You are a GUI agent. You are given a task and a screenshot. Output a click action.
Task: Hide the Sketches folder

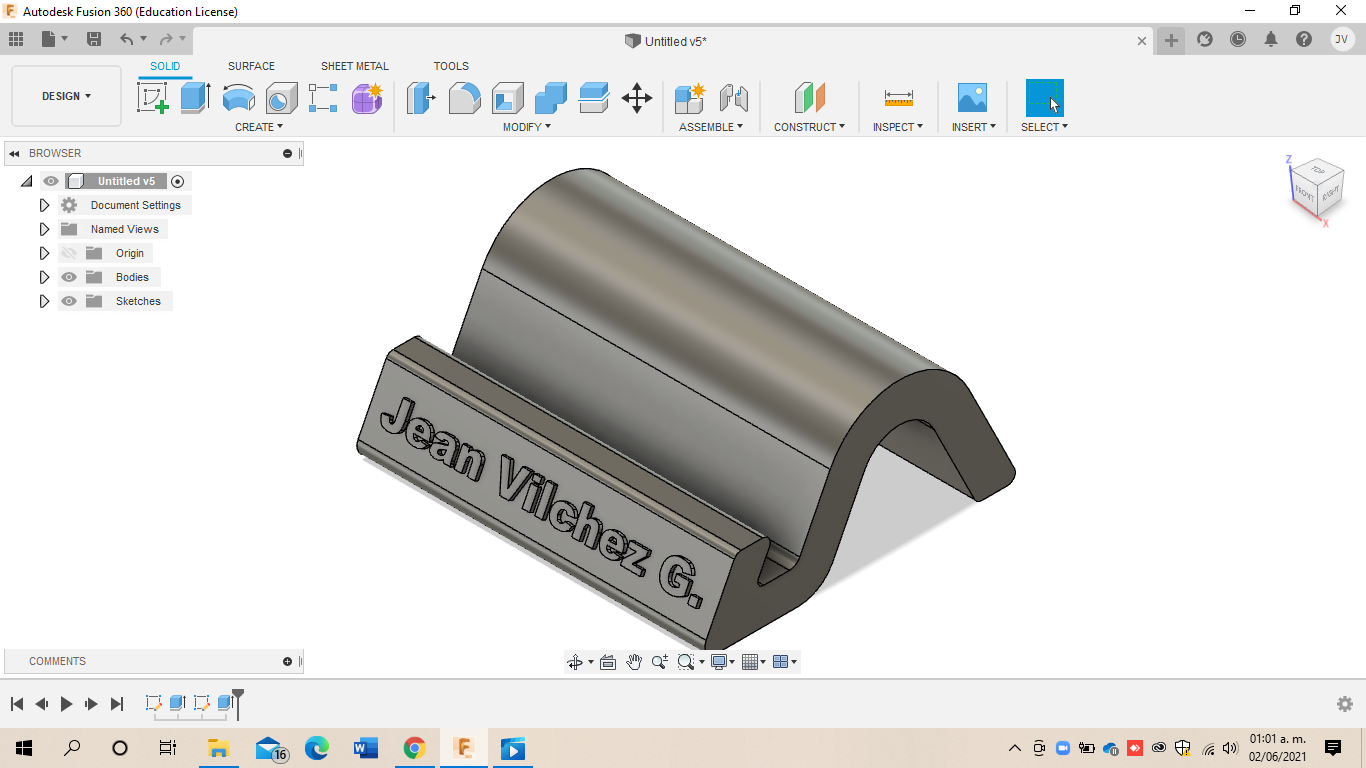click(69, 301)
